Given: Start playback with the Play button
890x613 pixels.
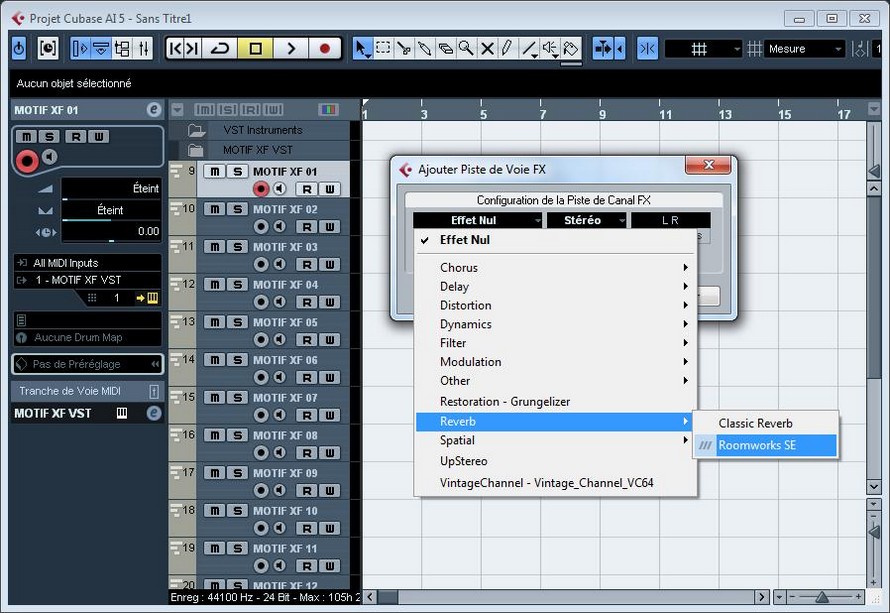Looking at the screenshot, I should (x=290, y=48).
